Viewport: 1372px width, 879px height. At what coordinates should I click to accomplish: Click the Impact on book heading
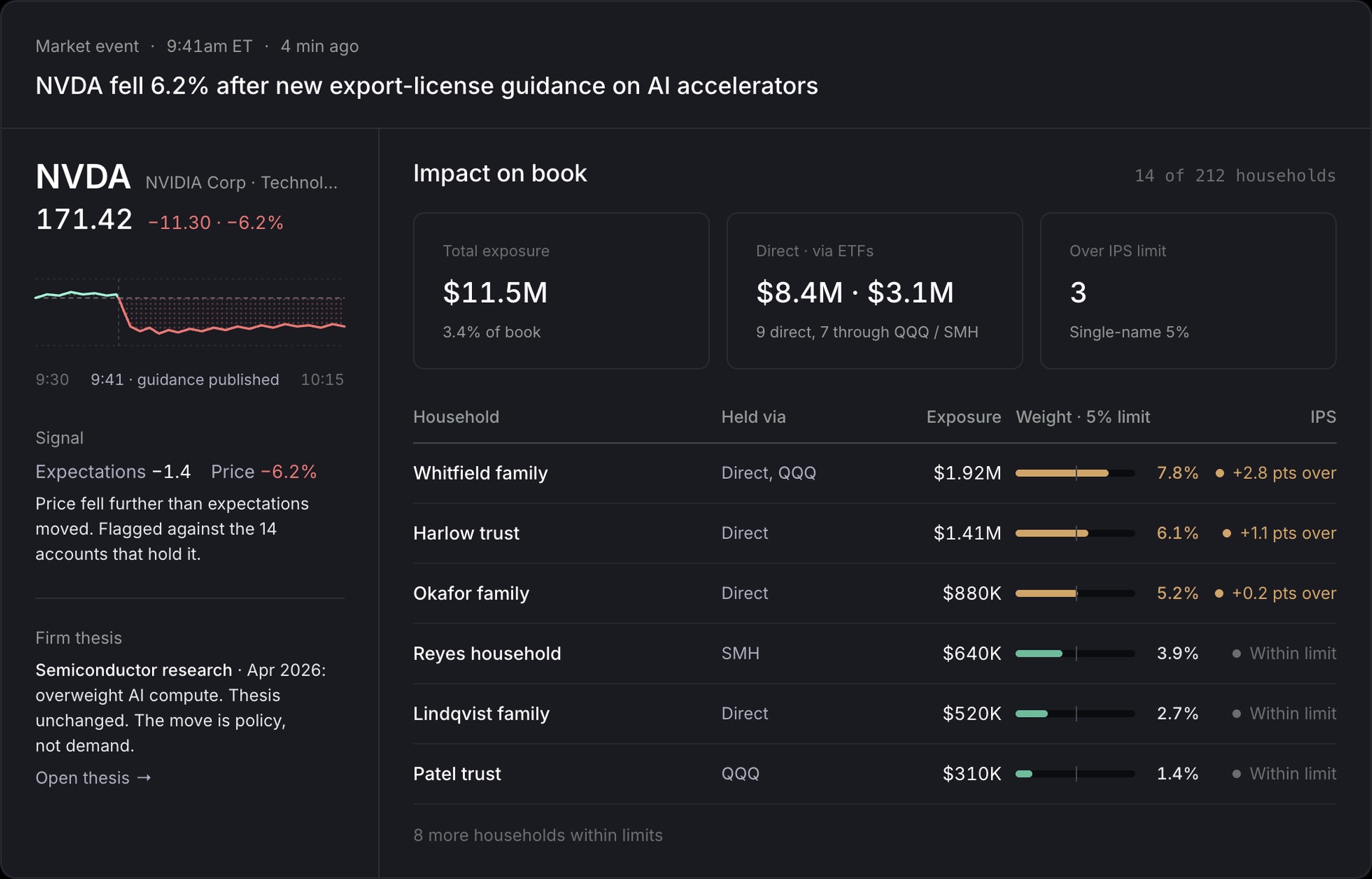[500, 173]
